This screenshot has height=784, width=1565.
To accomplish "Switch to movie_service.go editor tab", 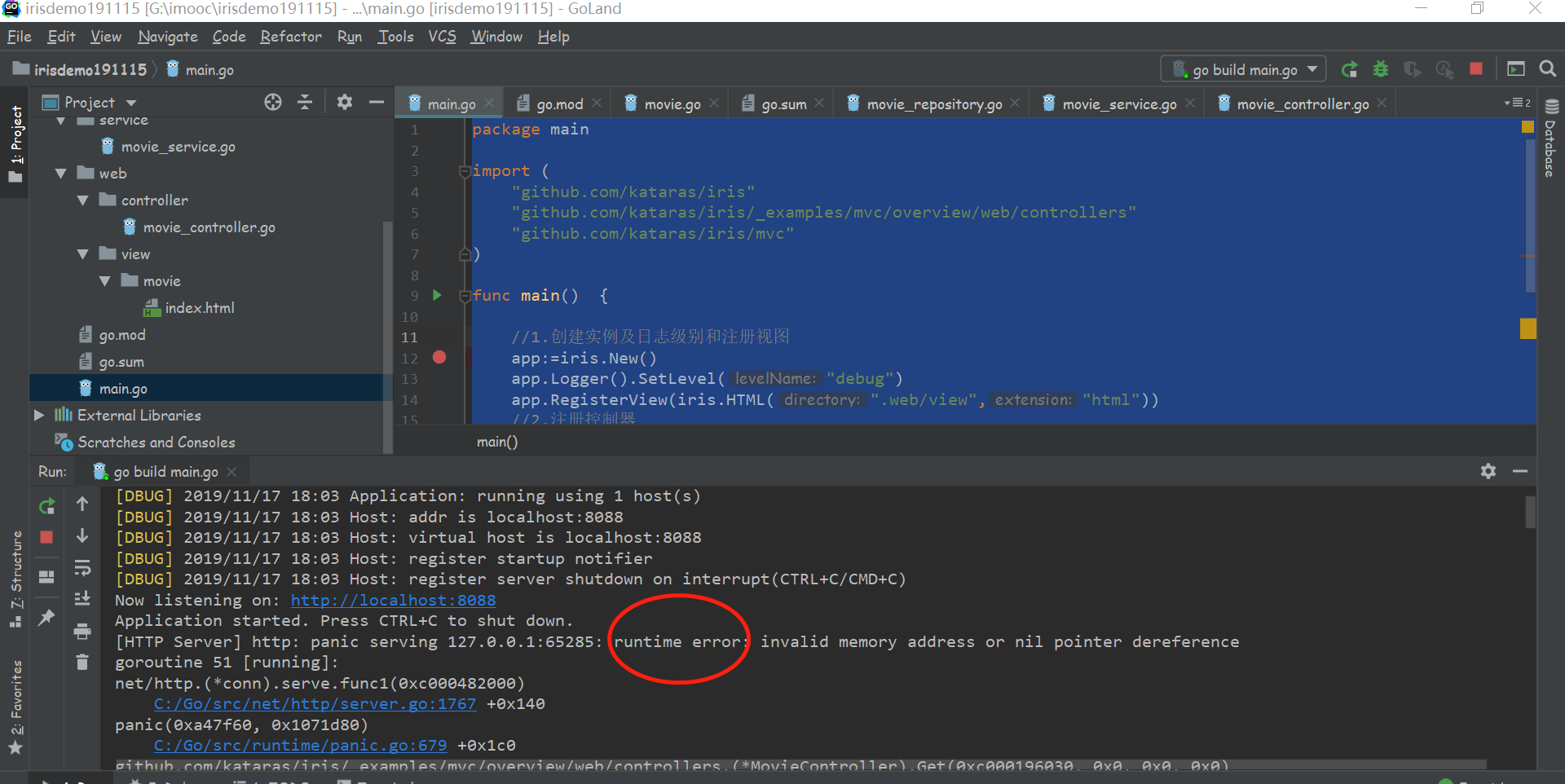I will tap(1119, 104).
